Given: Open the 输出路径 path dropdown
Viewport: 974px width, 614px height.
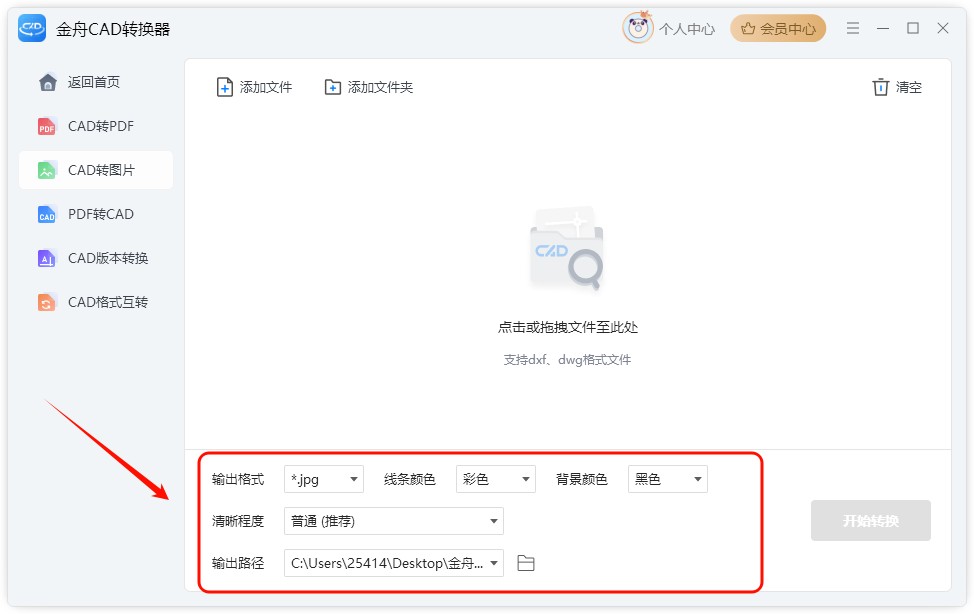Looking at the screenshot, I should [x=394, y=563].
